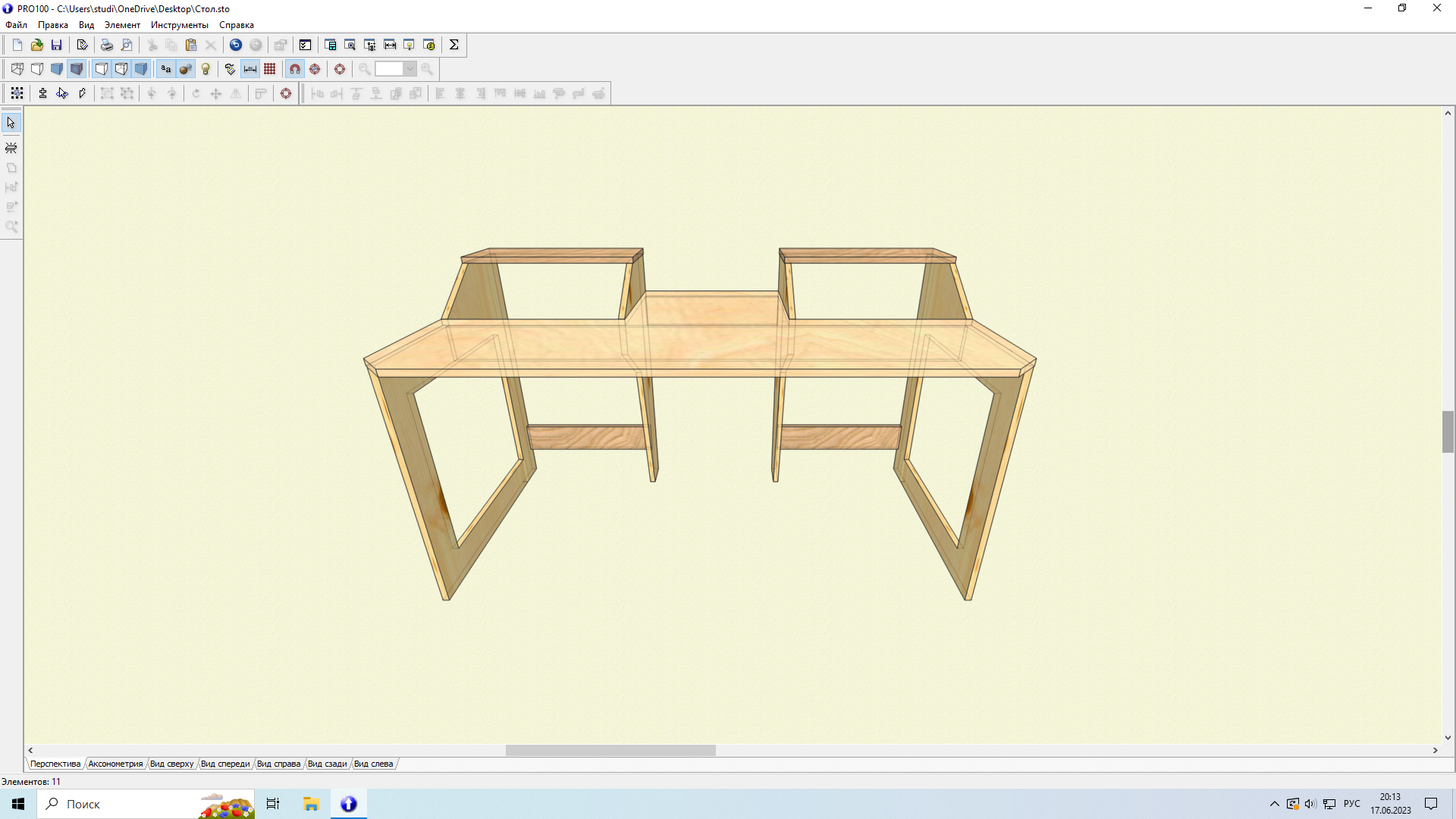Toggle dimension lines display button

[x=250, y=69]
